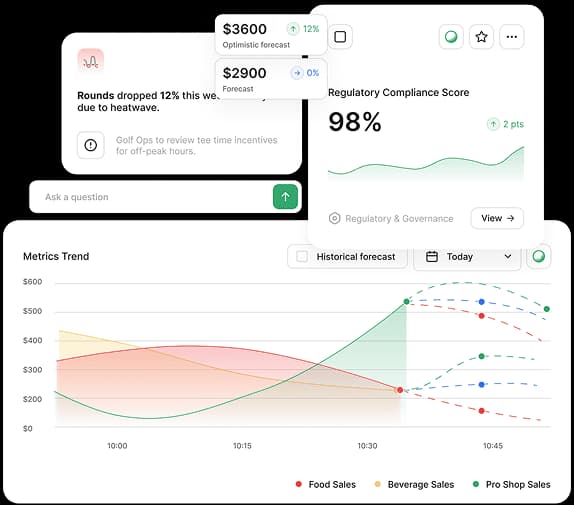574x505 pixels.
Task: Click the pink chart insight icon
Action: [x=90, y=60]
